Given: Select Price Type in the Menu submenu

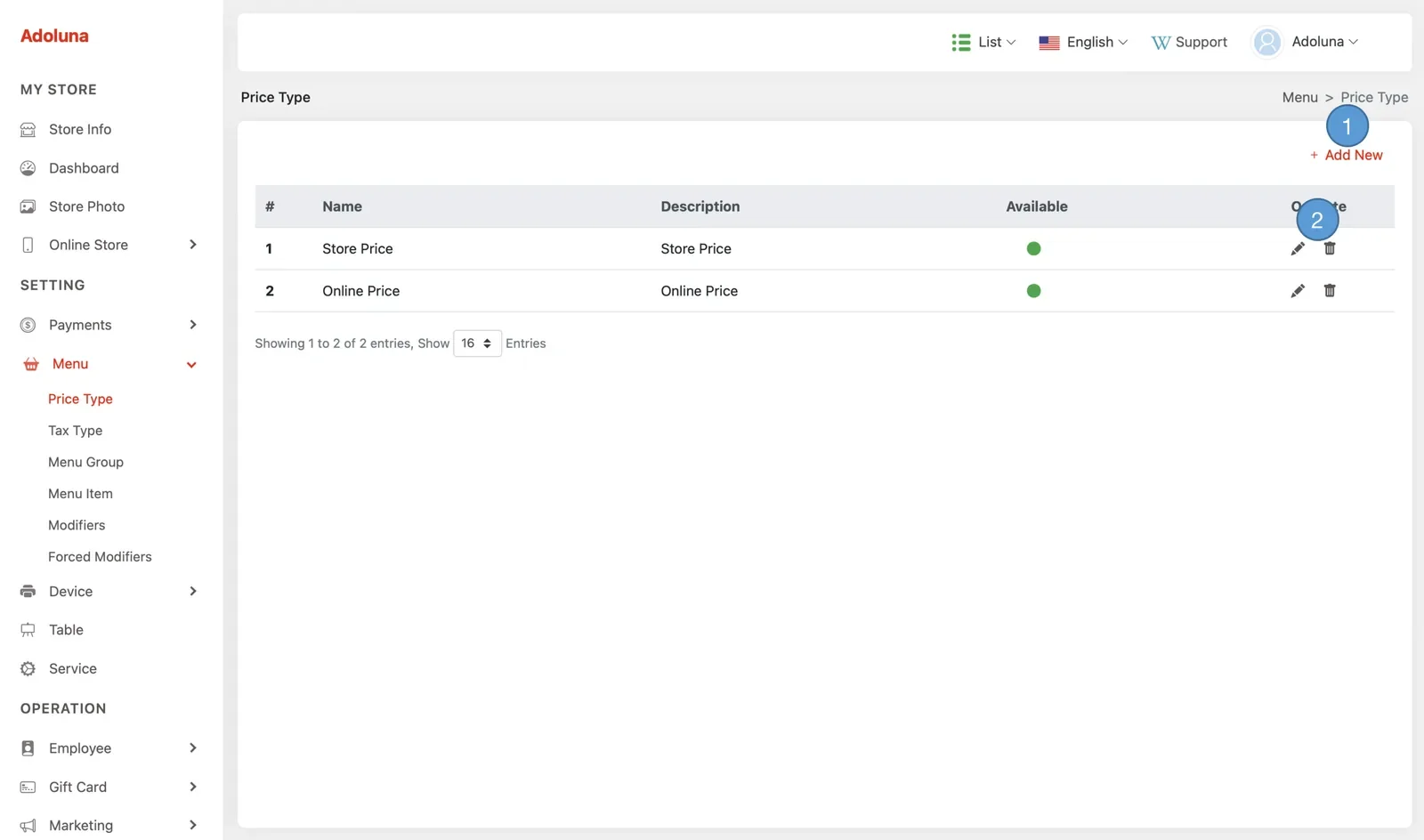Looking at the screenshot, I should pos(80,400).
